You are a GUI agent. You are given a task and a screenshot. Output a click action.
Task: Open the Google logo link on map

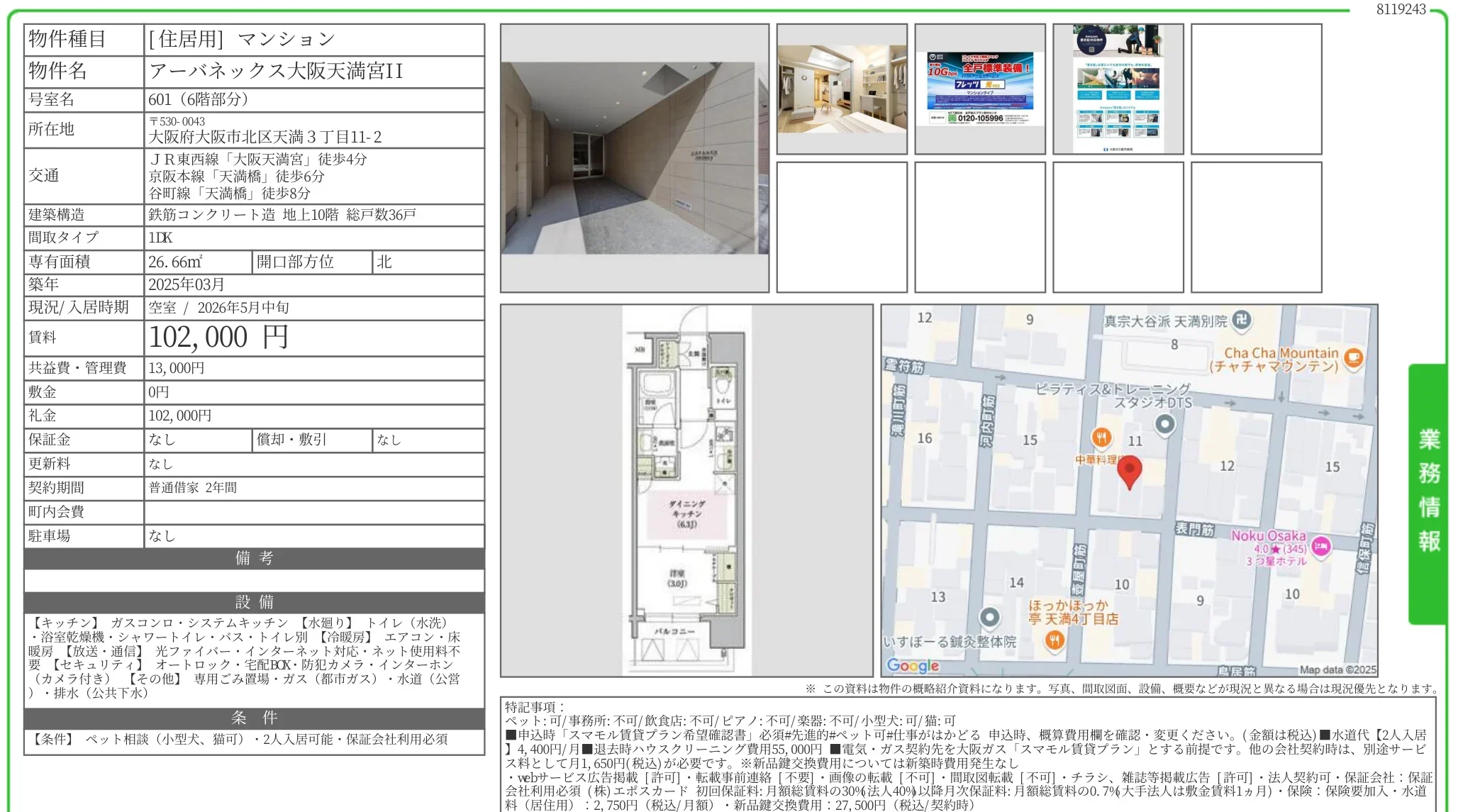pyautogui.click(x=913, y=665)
